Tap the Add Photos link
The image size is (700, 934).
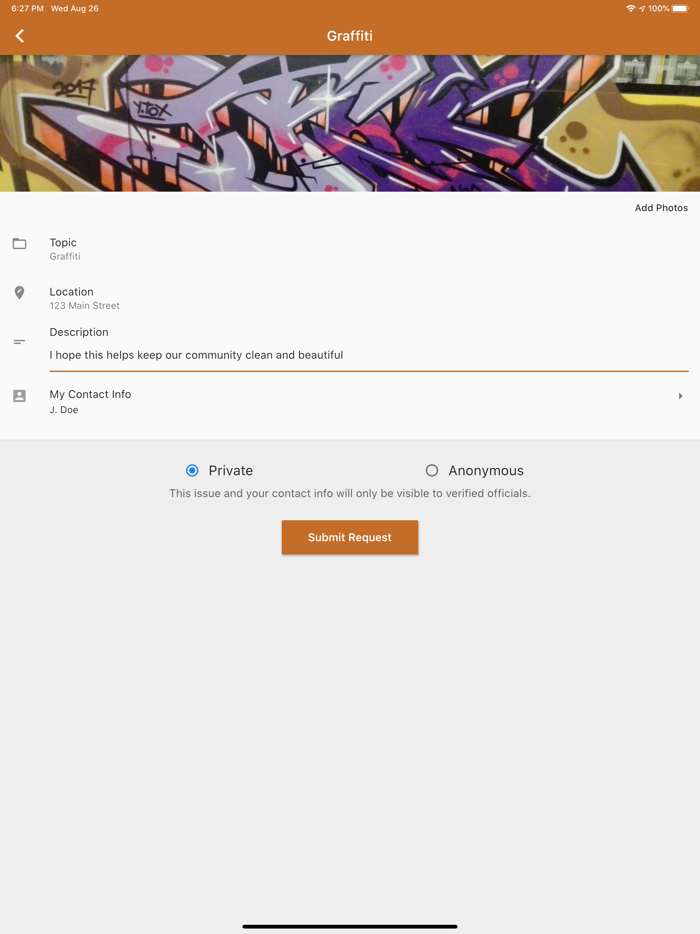(661, 208)
